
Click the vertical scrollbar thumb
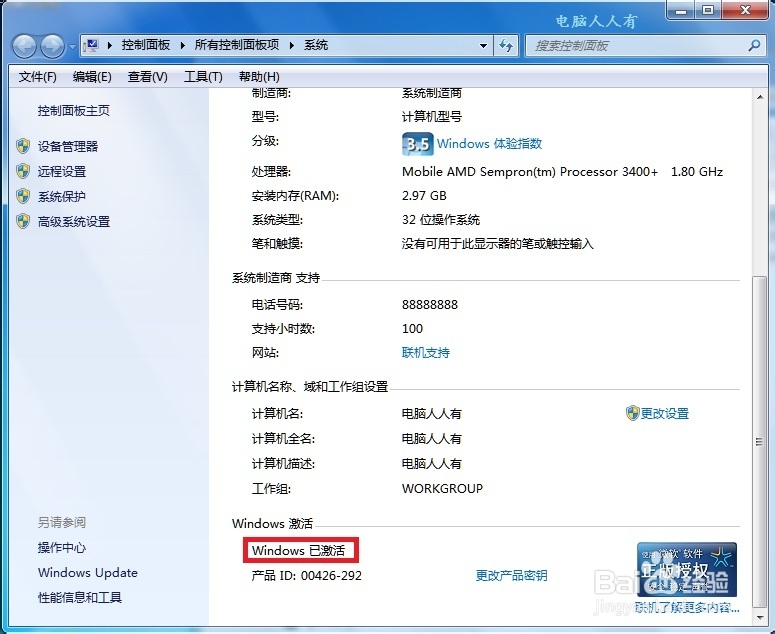(x=760, y=442)
